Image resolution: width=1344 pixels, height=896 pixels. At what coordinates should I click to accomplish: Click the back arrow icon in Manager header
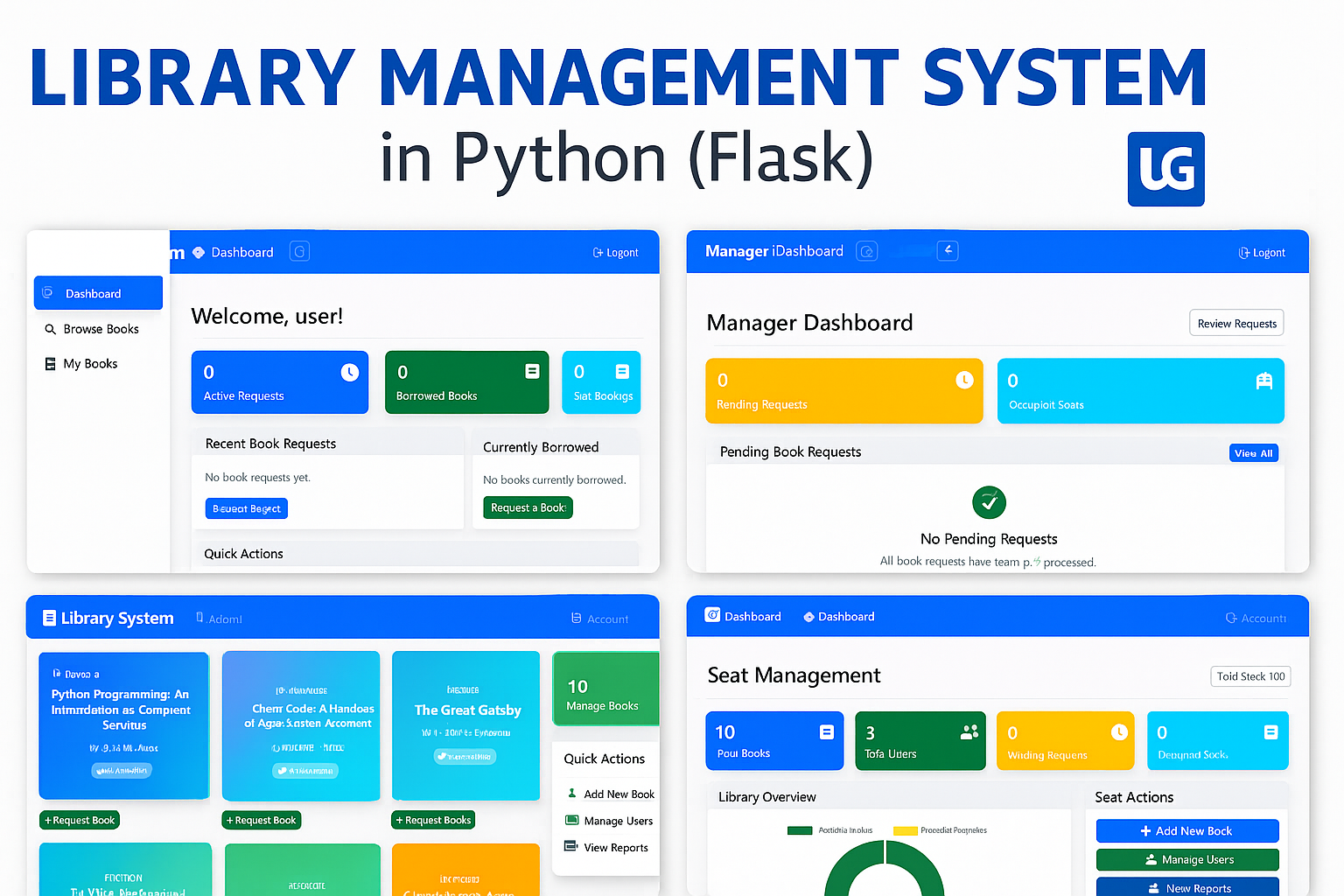coord(948,251)
